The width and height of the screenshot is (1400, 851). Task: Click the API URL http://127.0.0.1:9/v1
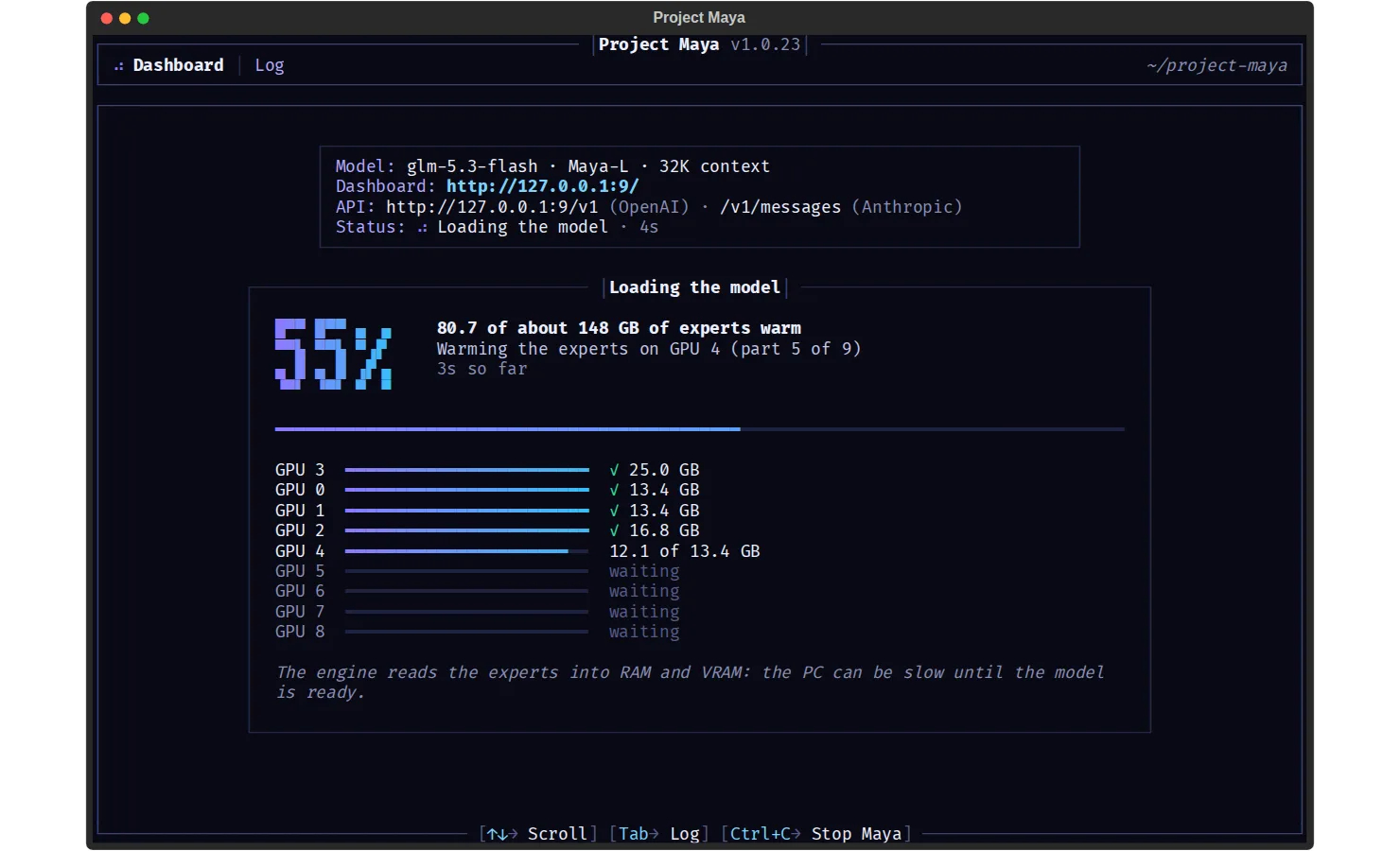pyautogui.click(x=492, y=207)
